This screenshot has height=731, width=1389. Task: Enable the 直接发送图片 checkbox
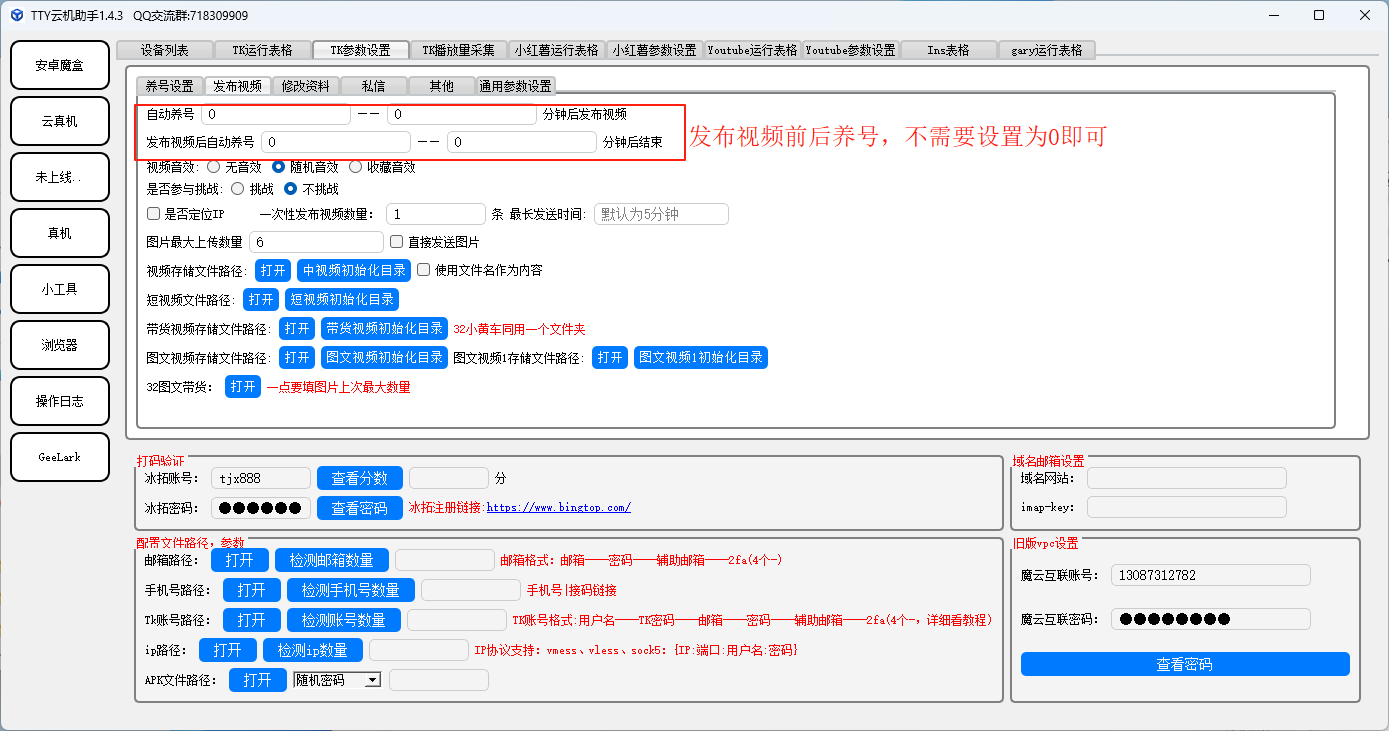(x=435, y=242)
